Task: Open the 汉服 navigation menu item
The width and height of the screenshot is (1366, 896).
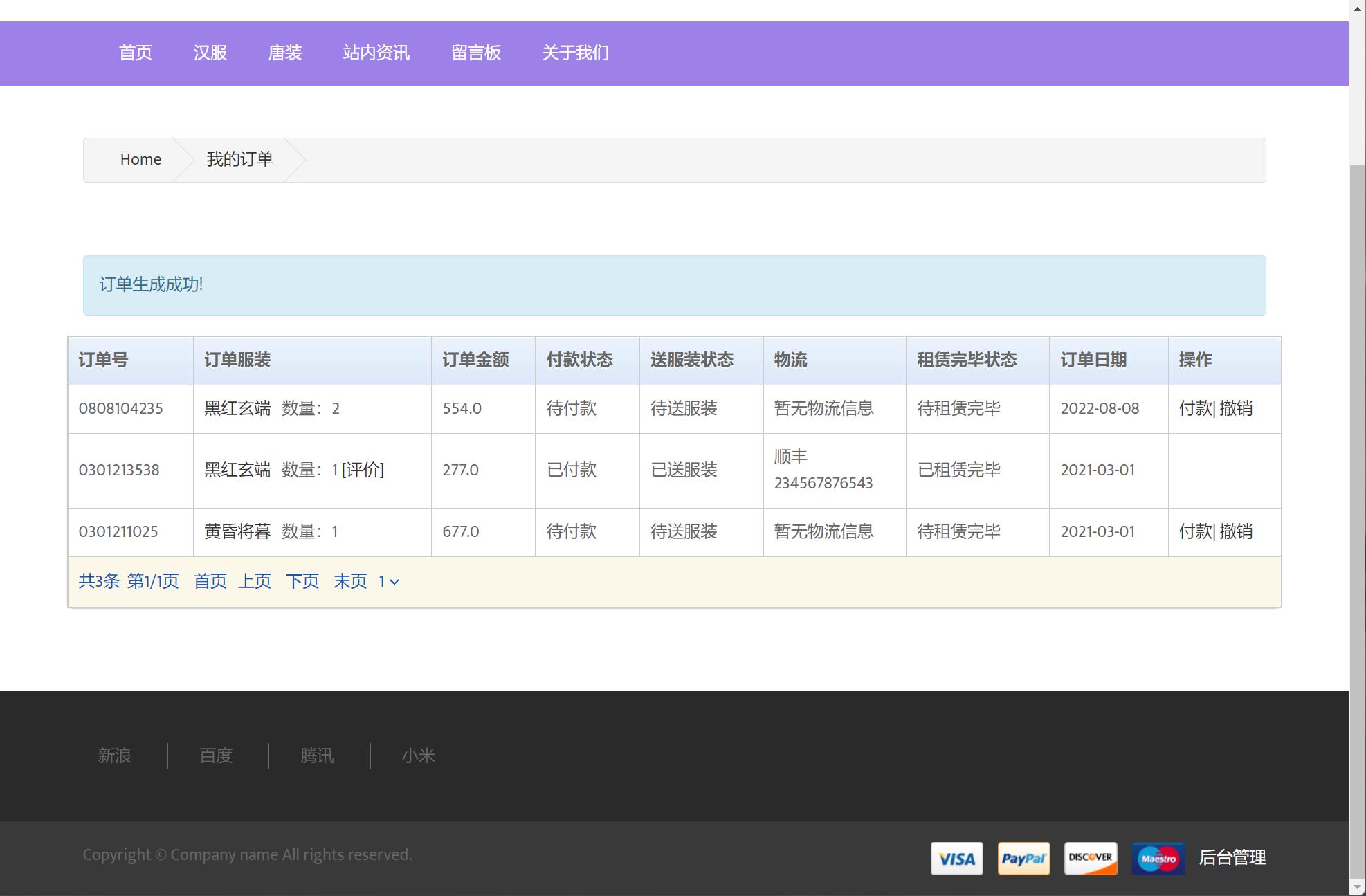Action: [x=210, y=53]
